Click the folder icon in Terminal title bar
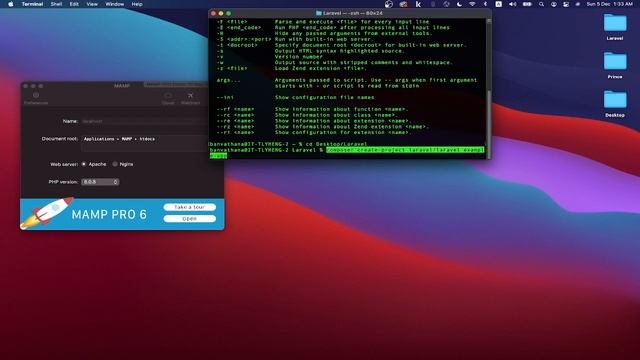The width and height of the screenshot is (640, 360). (x=319, y=13)
